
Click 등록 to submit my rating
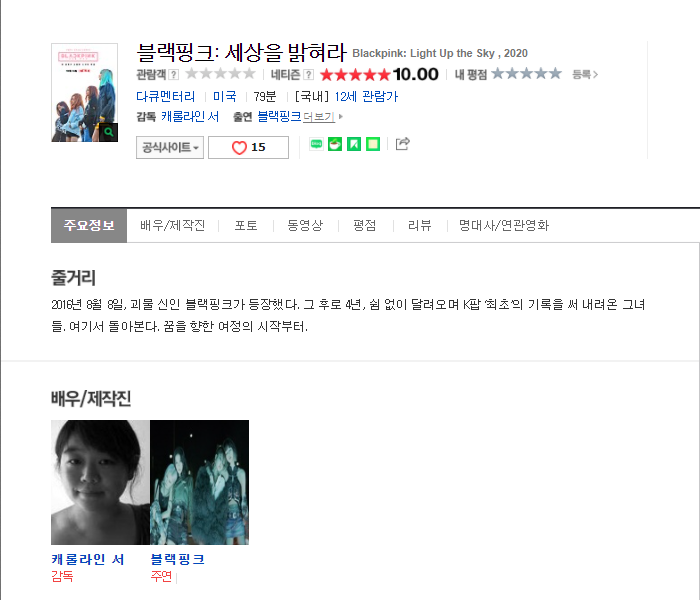[x=585, y=75]
